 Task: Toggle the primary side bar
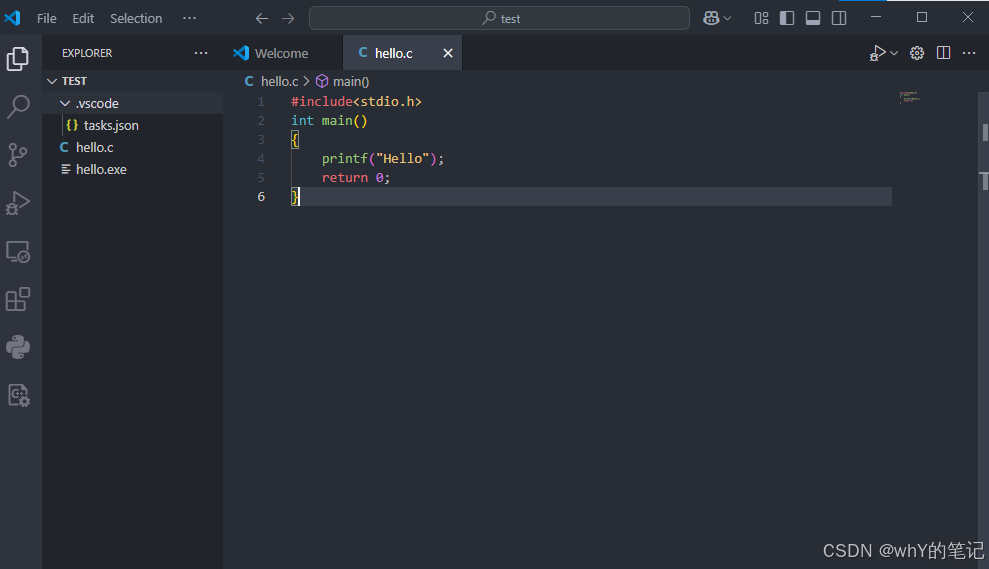[x=787, y=18]
